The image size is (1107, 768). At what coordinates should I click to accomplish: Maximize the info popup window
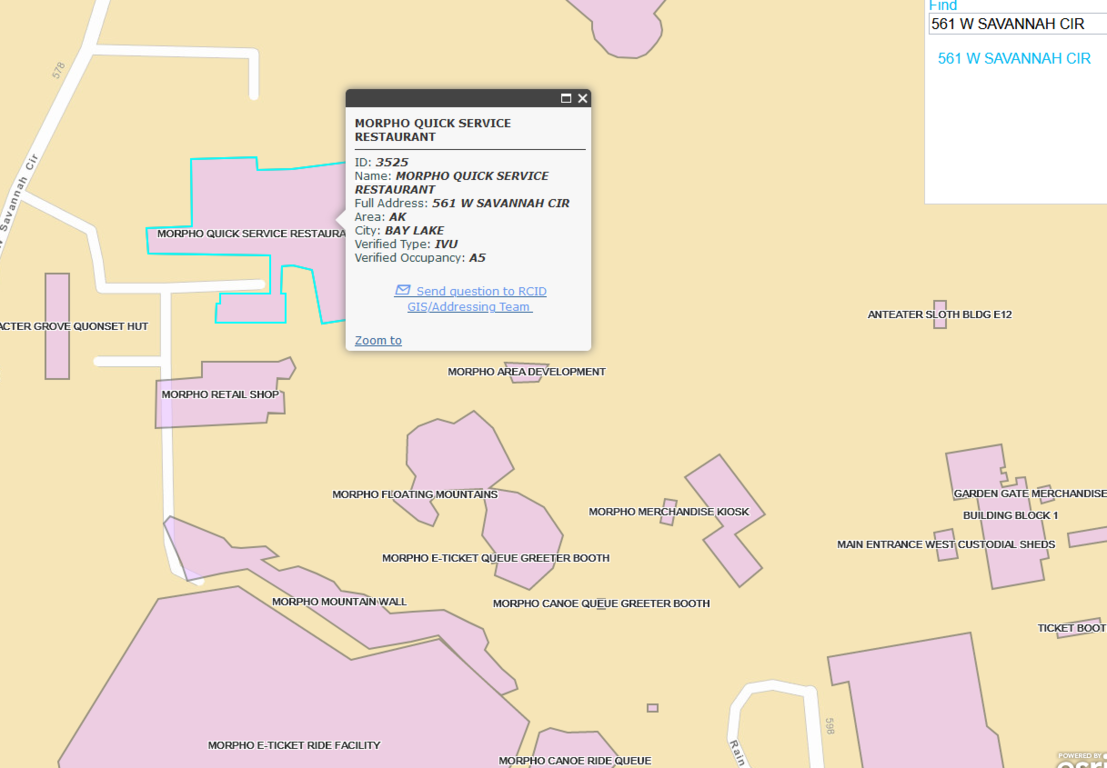click(566, 98)
